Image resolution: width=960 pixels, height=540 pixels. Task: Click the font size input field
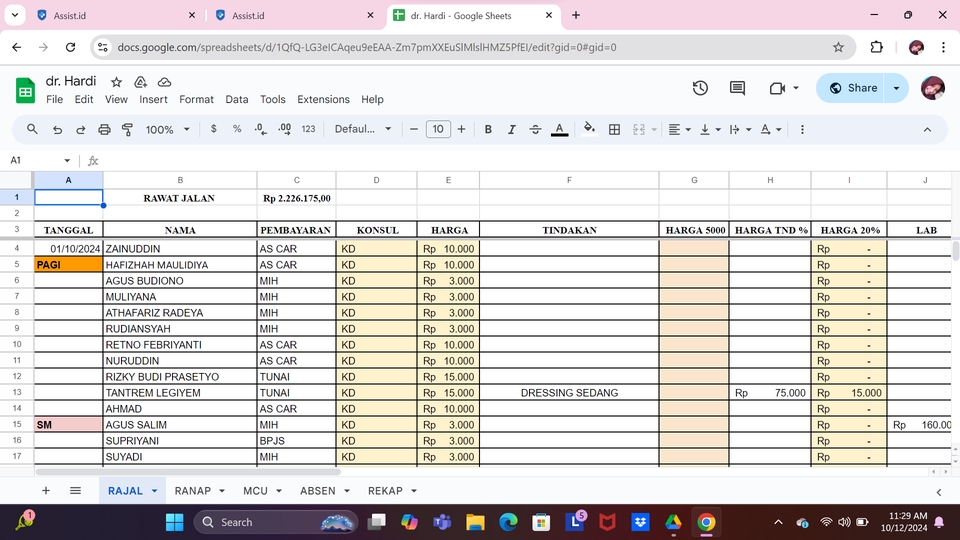click(438, 129)
